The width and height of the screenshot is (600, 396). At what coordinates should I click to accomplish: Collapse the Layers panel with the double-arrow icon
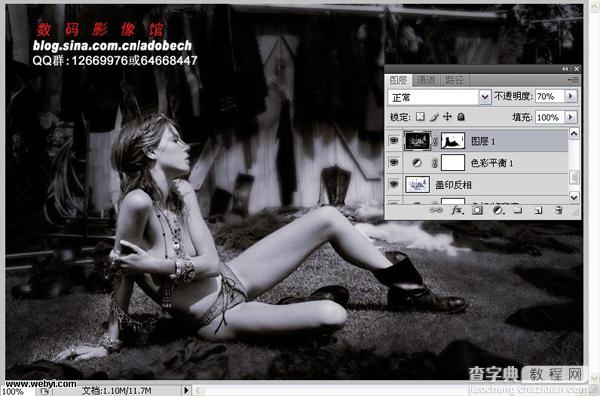[565, 69]
